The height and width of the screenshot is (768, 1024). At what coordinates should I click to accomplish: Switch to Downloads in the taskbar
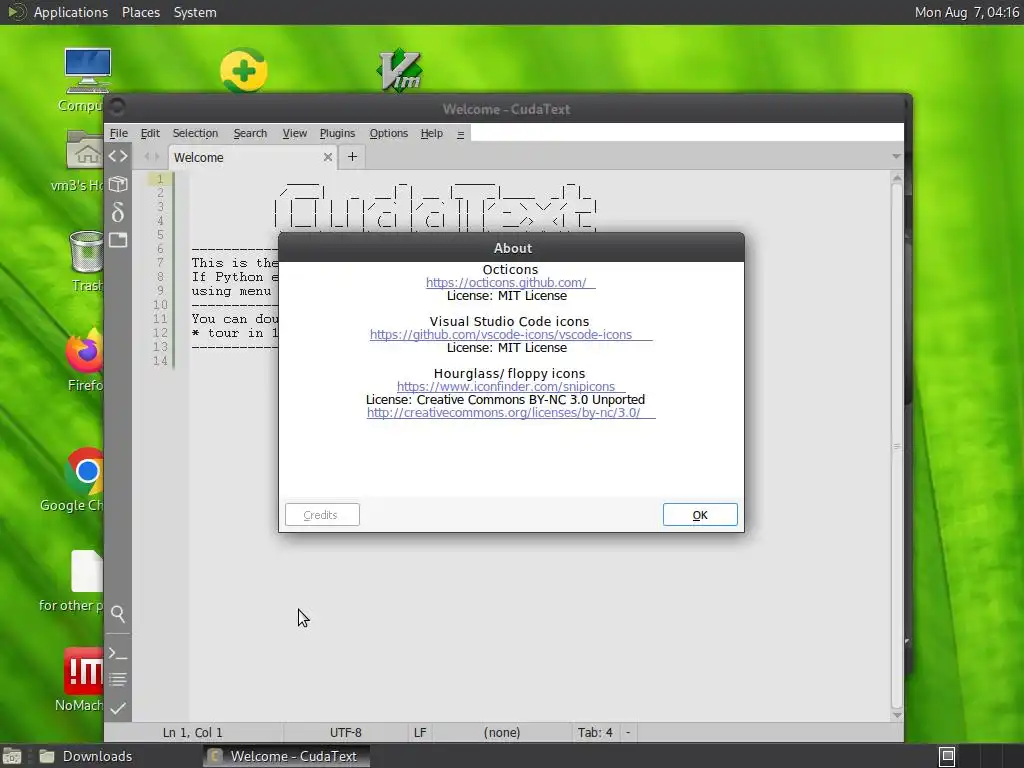point(86,756)
